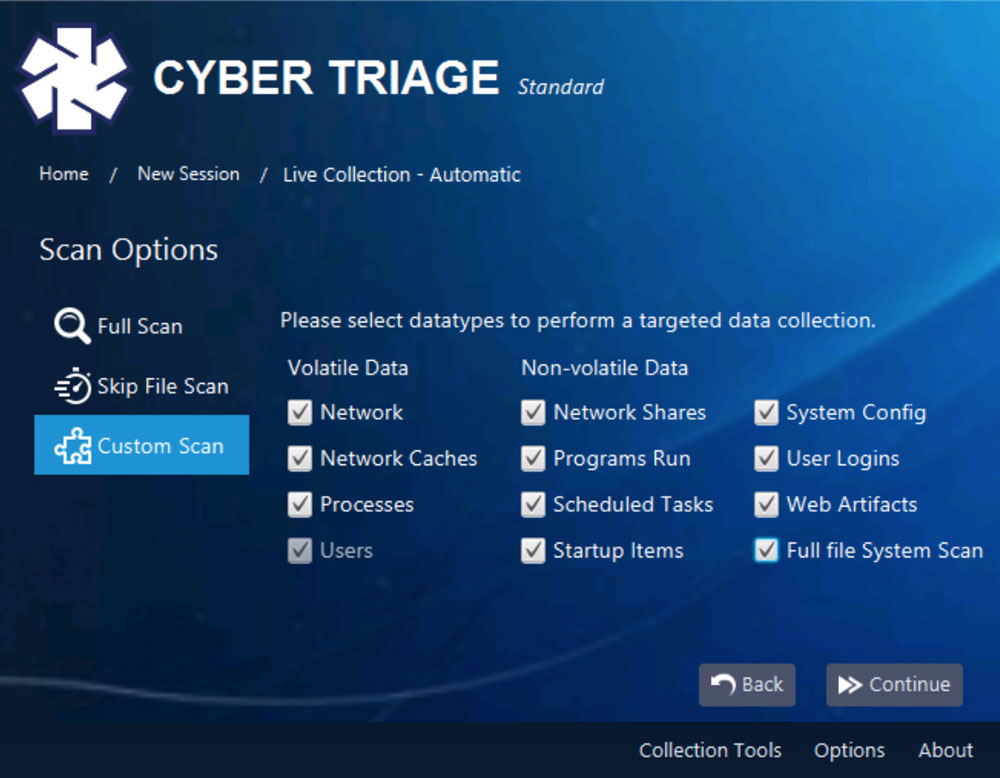Click the Back button label

click(762, 684)
